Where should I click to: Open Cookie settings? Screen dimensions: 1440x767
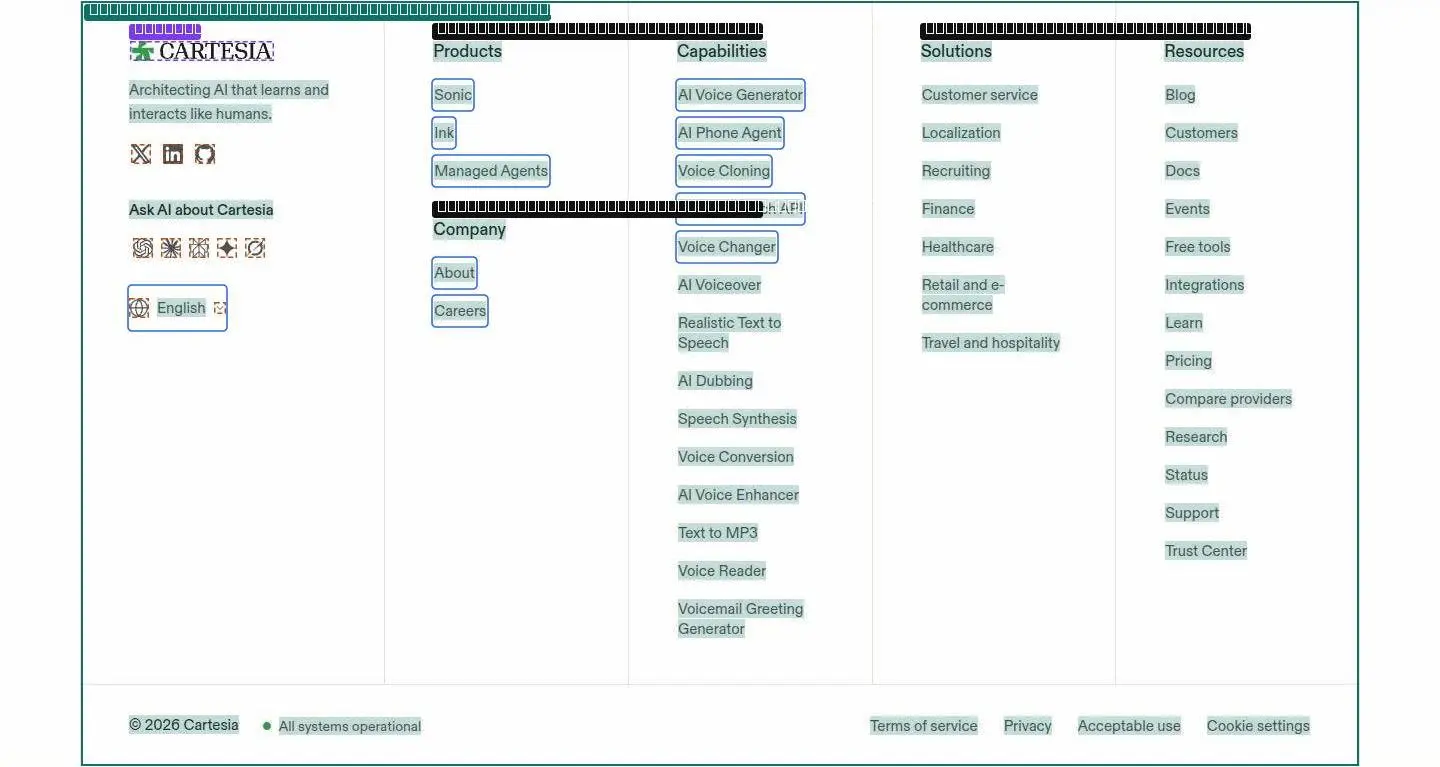point(1258,726)
